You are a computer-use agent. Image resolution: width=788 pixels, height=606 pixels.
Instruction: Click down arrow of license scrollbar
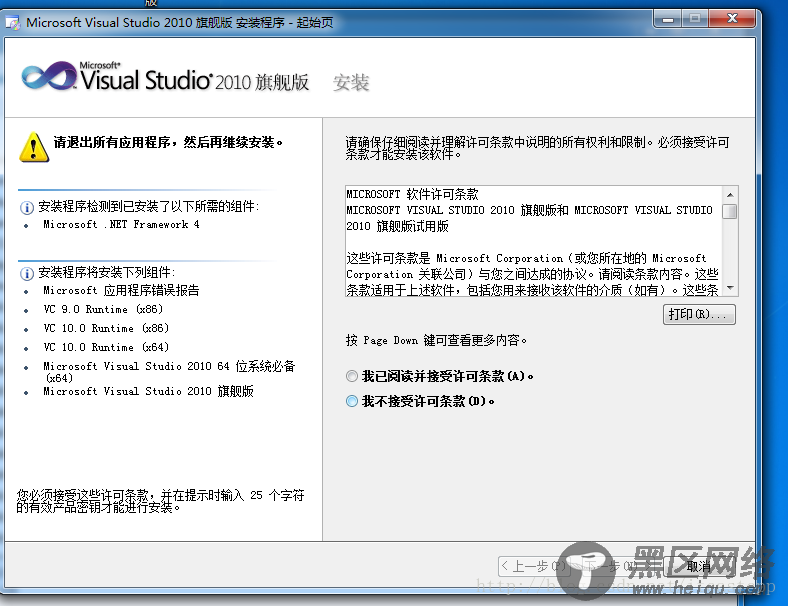tap(730, 288)
